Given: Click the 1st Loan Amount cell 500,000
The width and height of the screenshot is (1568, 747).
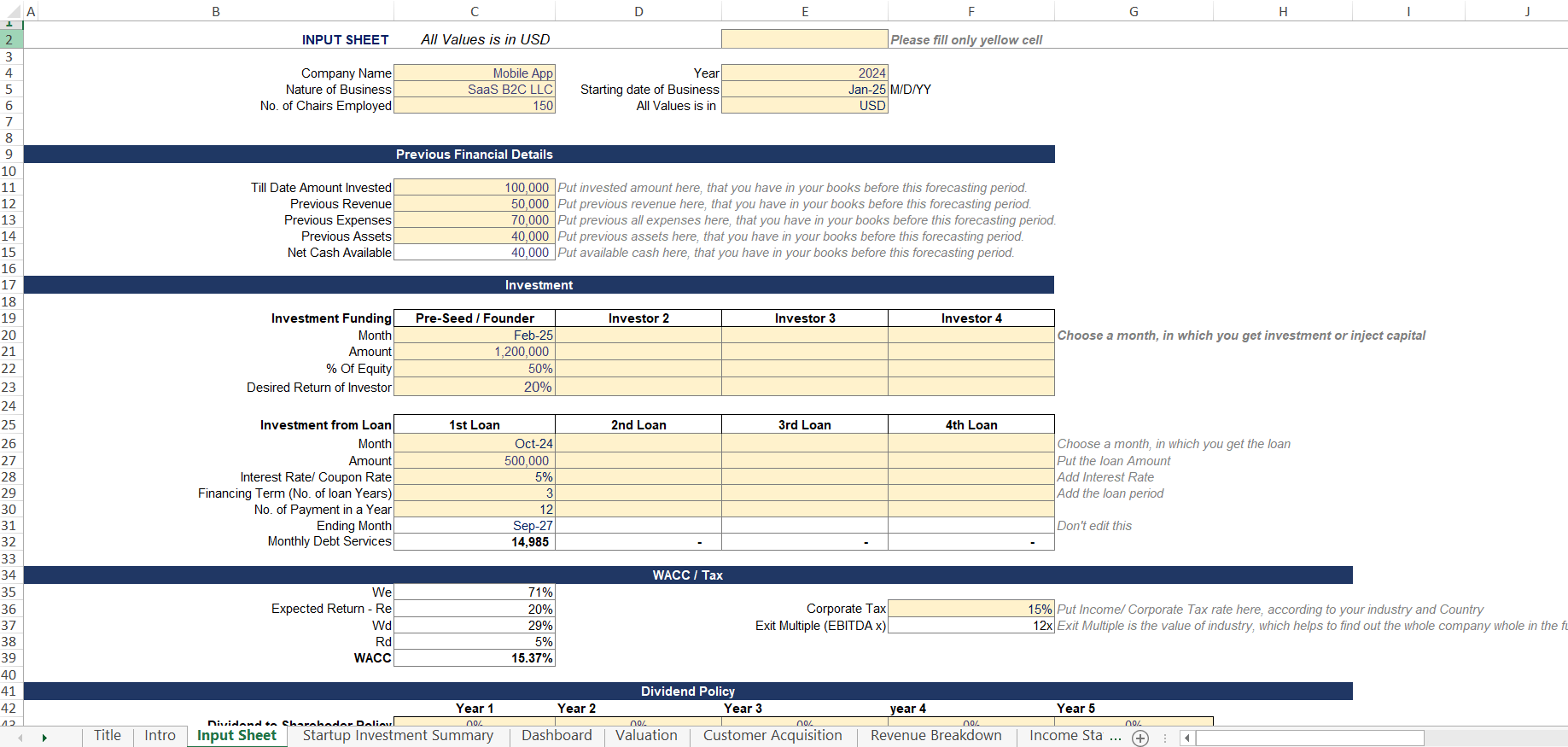Looking at the screenshot, I should [x=475, y=461].
